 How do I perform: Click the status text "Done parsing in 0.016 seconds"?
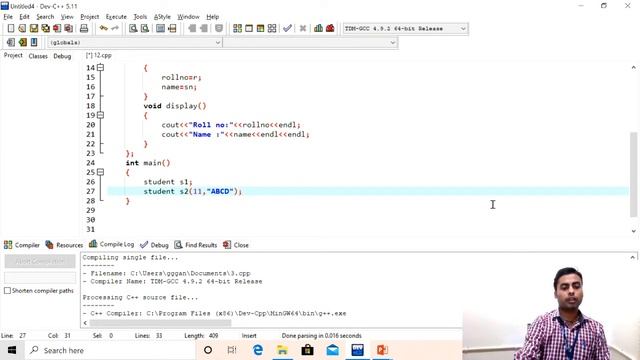(322, 336)
